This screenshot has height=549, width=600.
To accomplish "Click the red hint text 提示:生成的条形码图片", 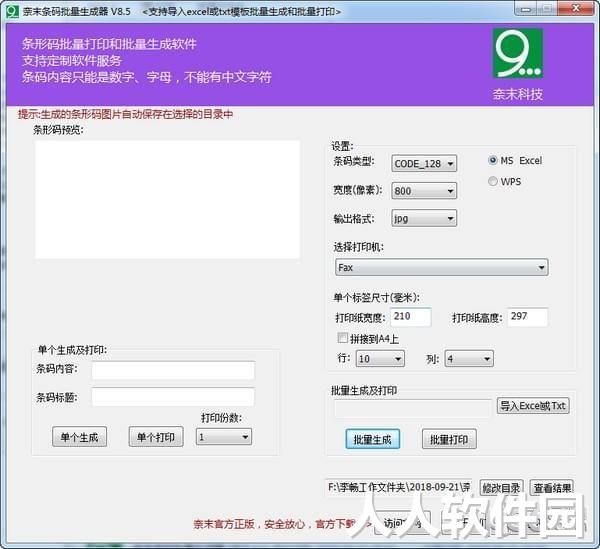I will click(x=126, y=114).
